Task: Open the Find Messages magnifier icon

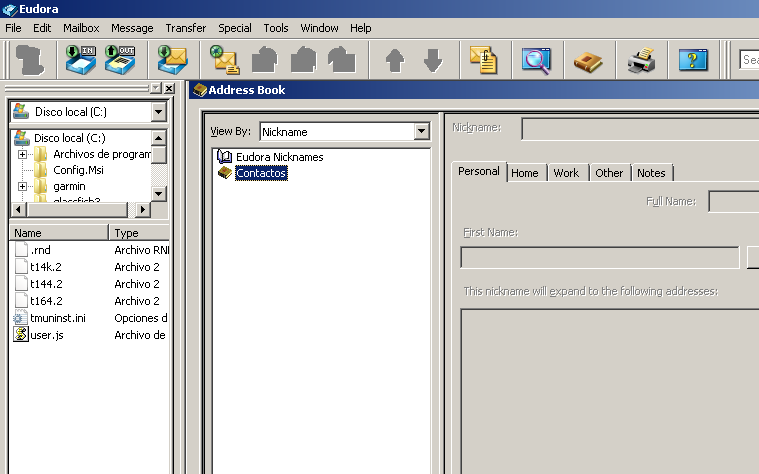Action: [536, 61]
